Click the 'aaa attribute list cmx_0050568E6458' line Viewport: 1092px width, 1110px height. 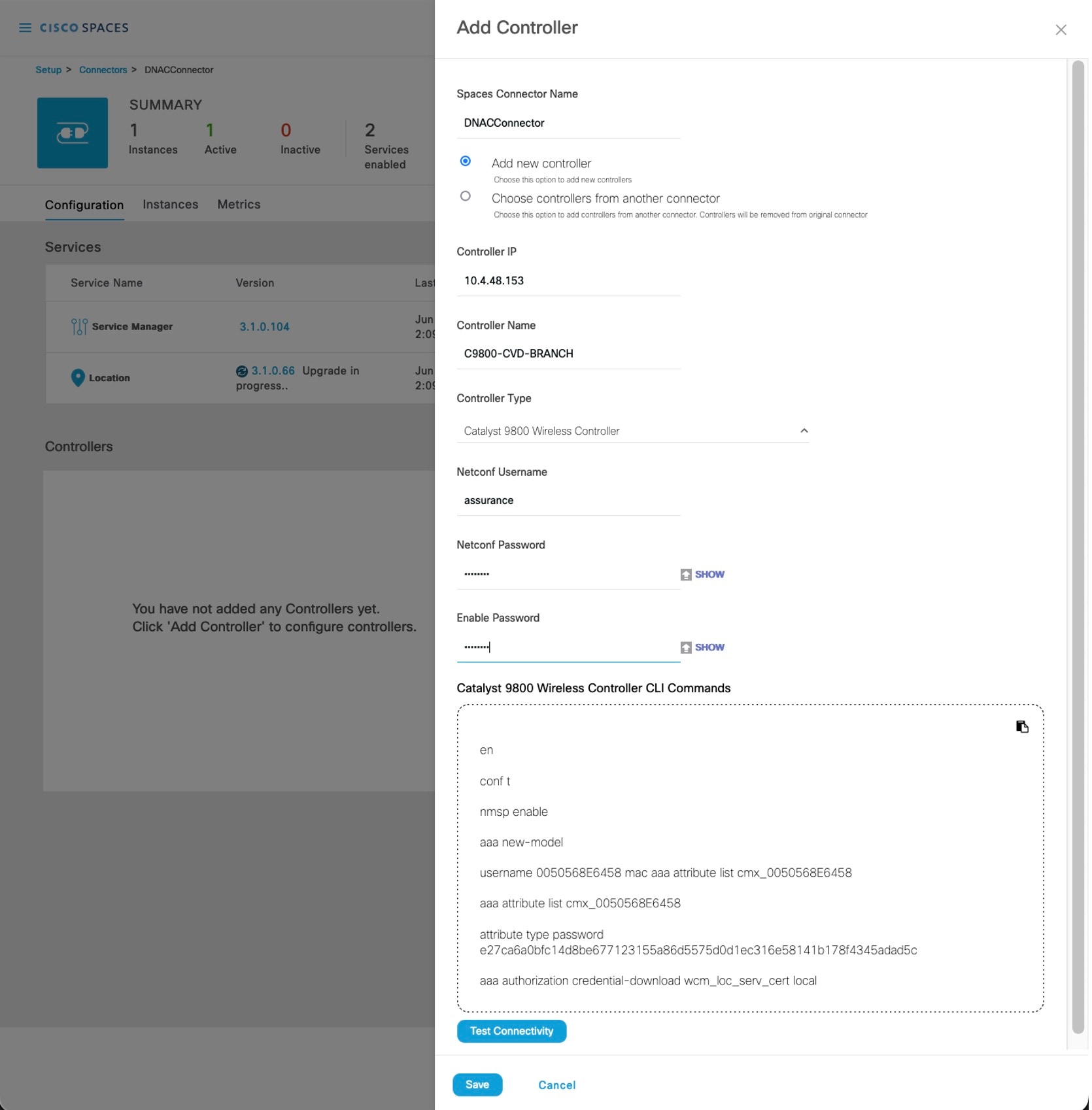click(580, 903)
